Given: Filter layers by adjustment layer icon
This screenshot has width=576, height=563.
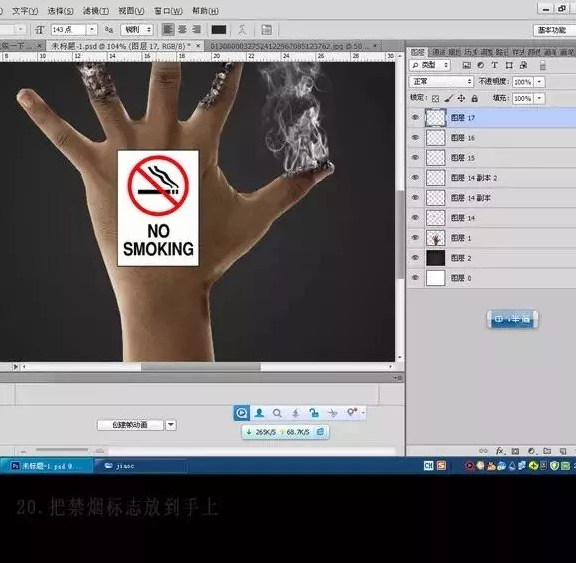Looking at the screenshot, I should [x=480, y=65].
